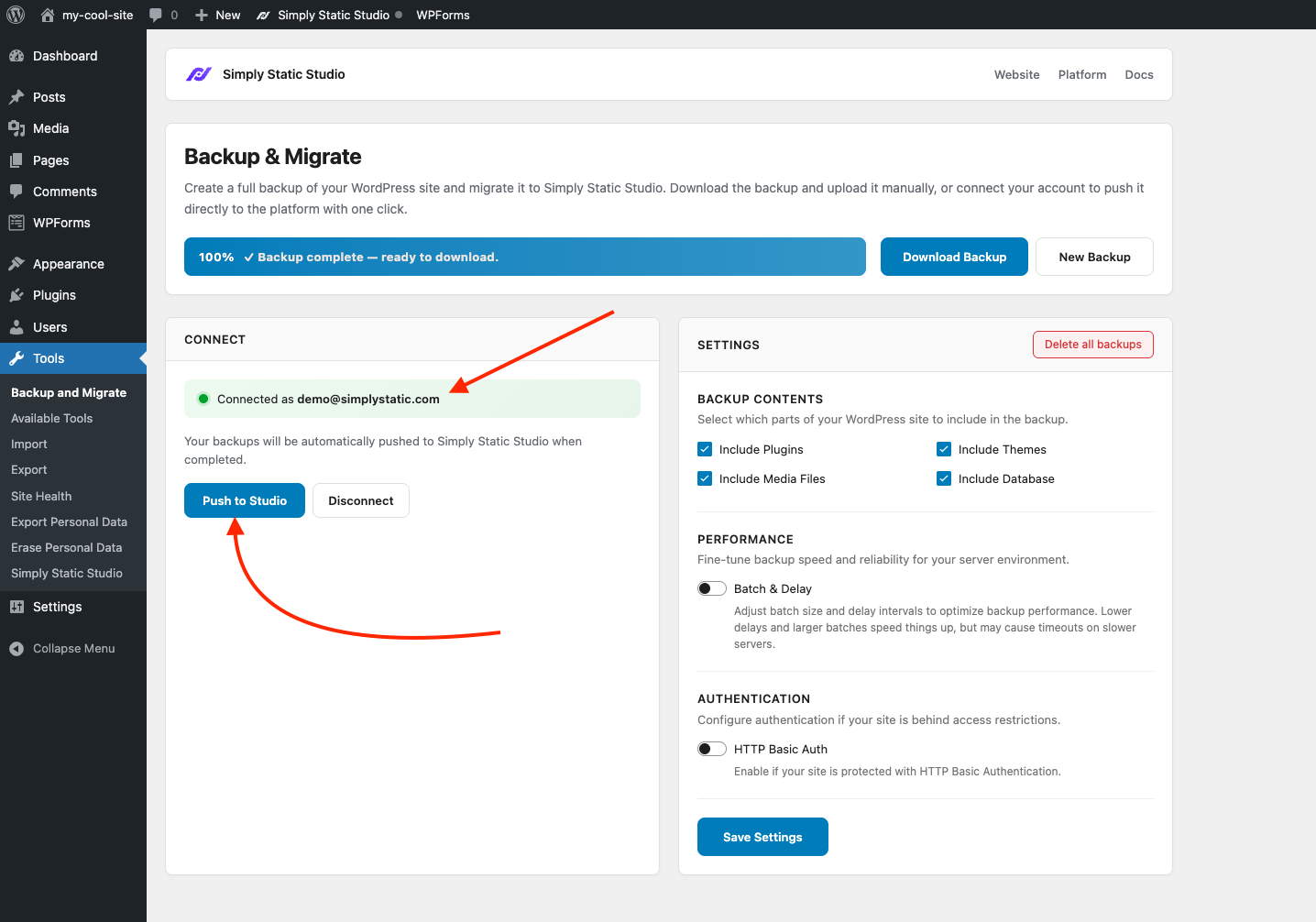Click Collapse Menu label

click(x=74, y=648)
